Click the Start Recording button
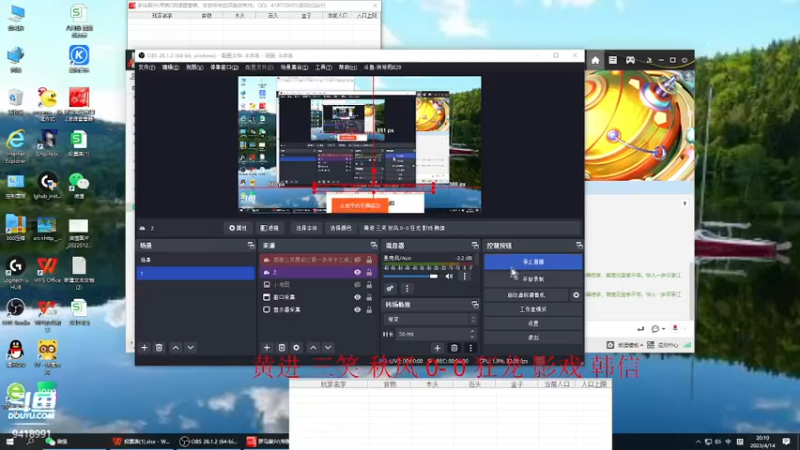This screenshot has height=450, width=800. [x=533, y=279]
